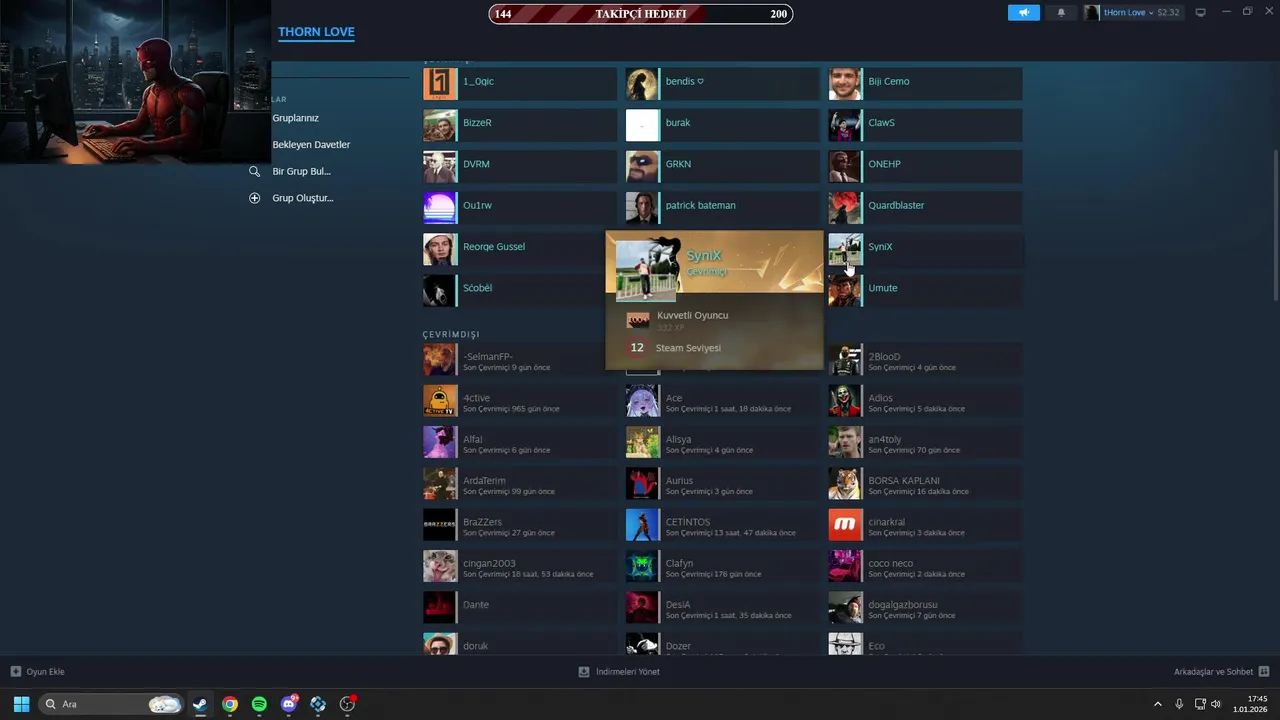Viewport: 1280px width, 720px height.
Task: Open Discord from the taskbar
Action: [289, 704]
